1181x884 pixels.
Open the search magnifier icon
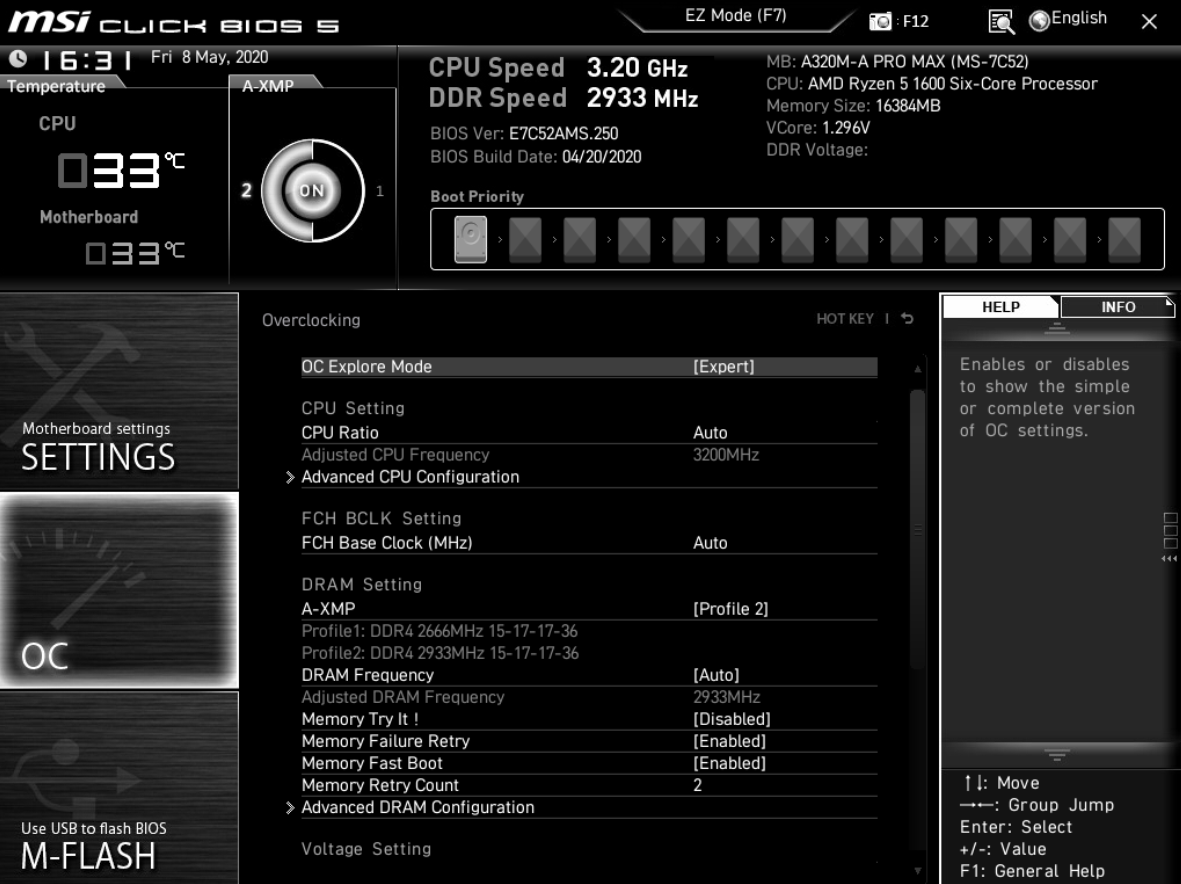(x=1001, y=21)
